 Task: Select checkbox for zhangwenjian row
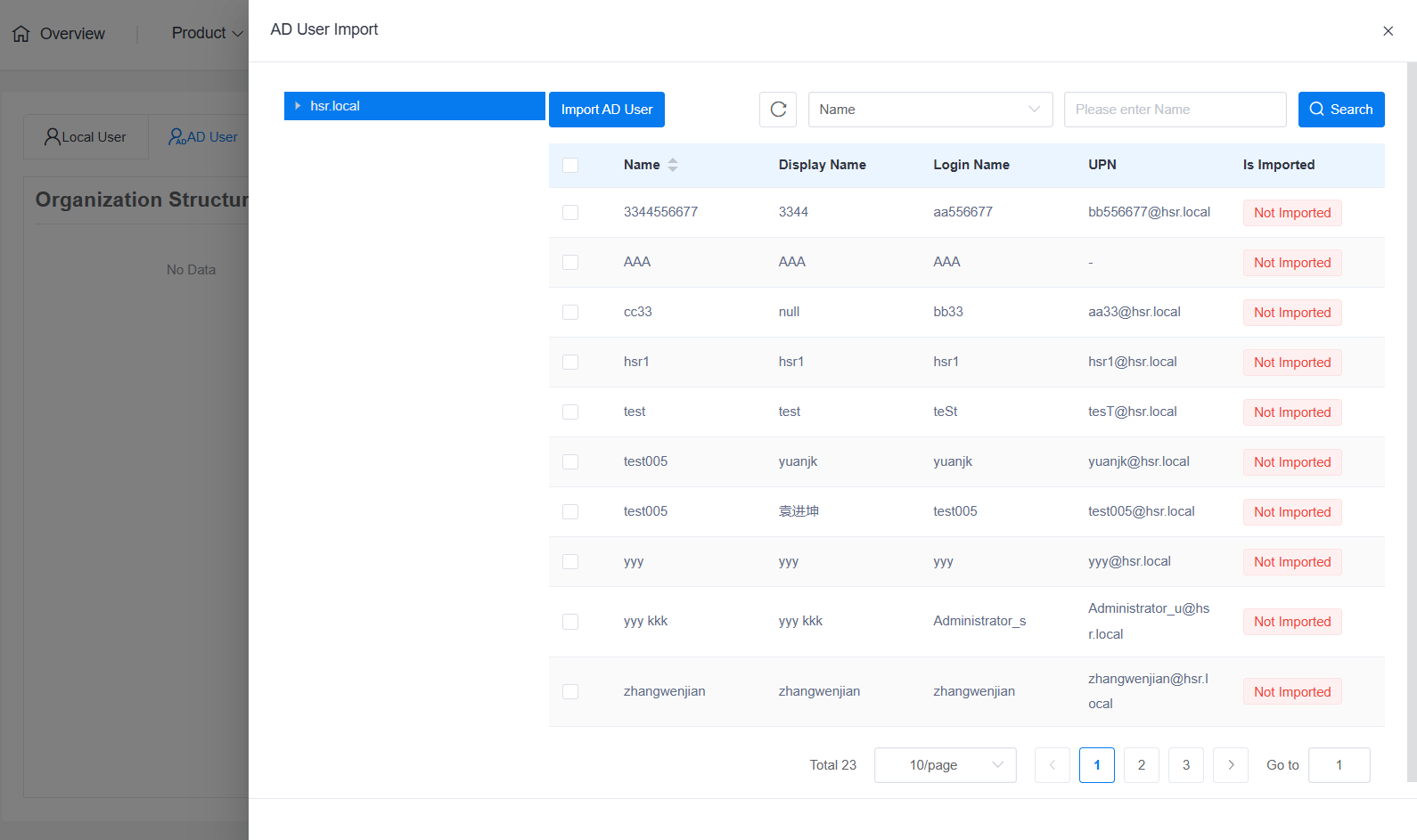tap(570, 692)
